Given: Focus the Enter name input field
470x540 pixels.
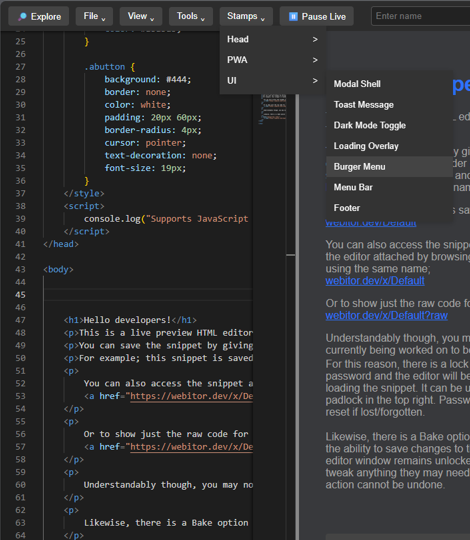Looking at the screenshot, I should point(420,16).
